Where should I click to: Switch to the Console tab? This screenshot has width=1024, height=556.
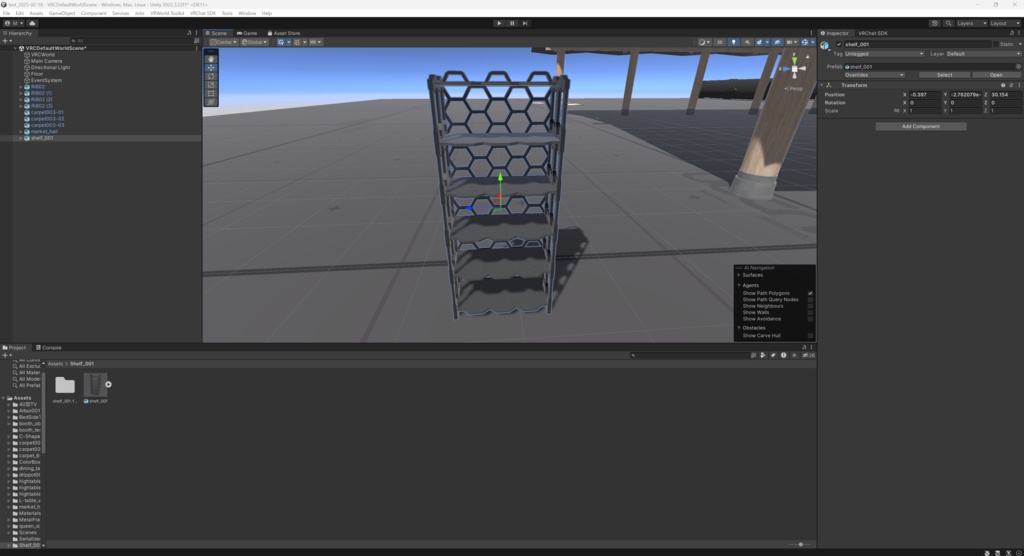coord(49,348)
